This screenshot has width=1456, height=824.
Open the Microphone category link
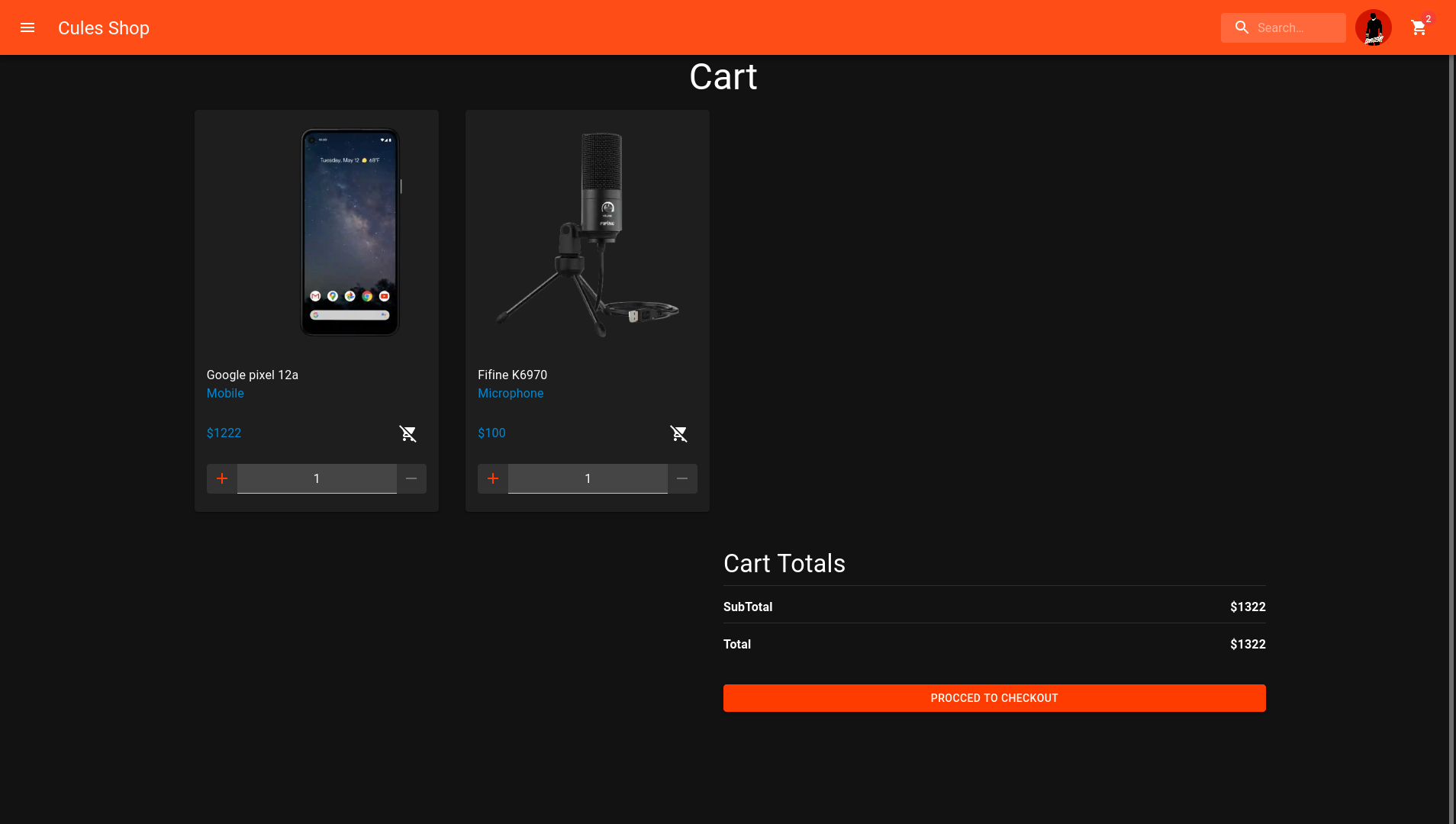511,393
